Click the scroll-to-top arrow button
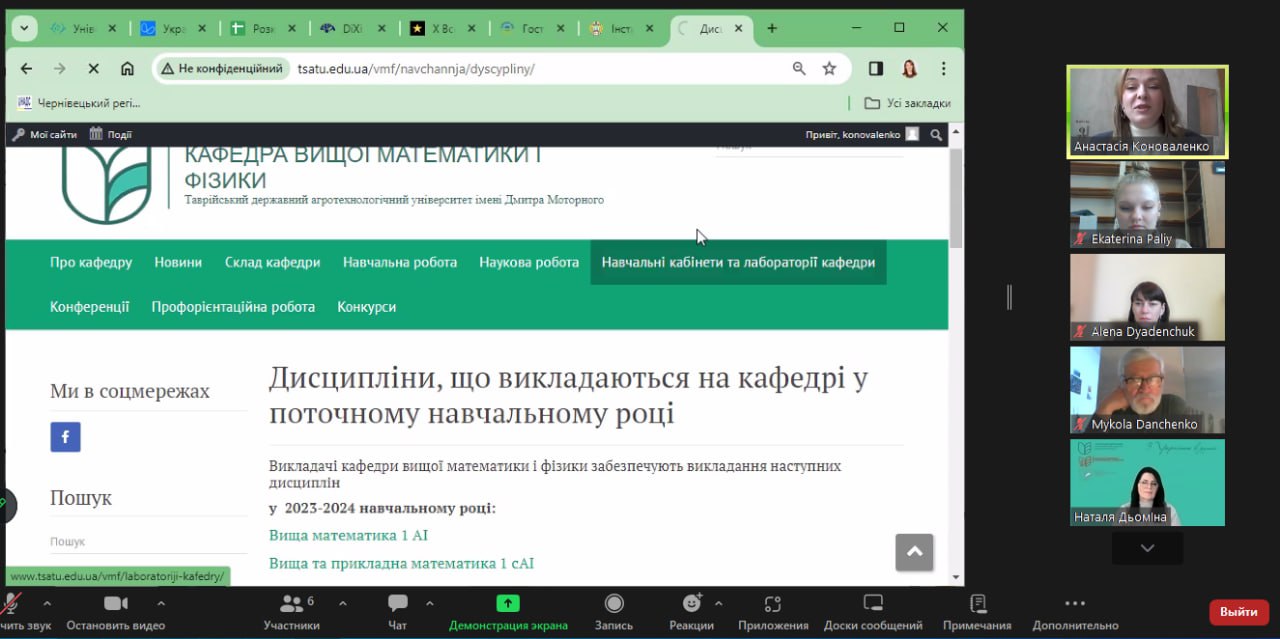 pyautogui.click(x=914, y=552)
